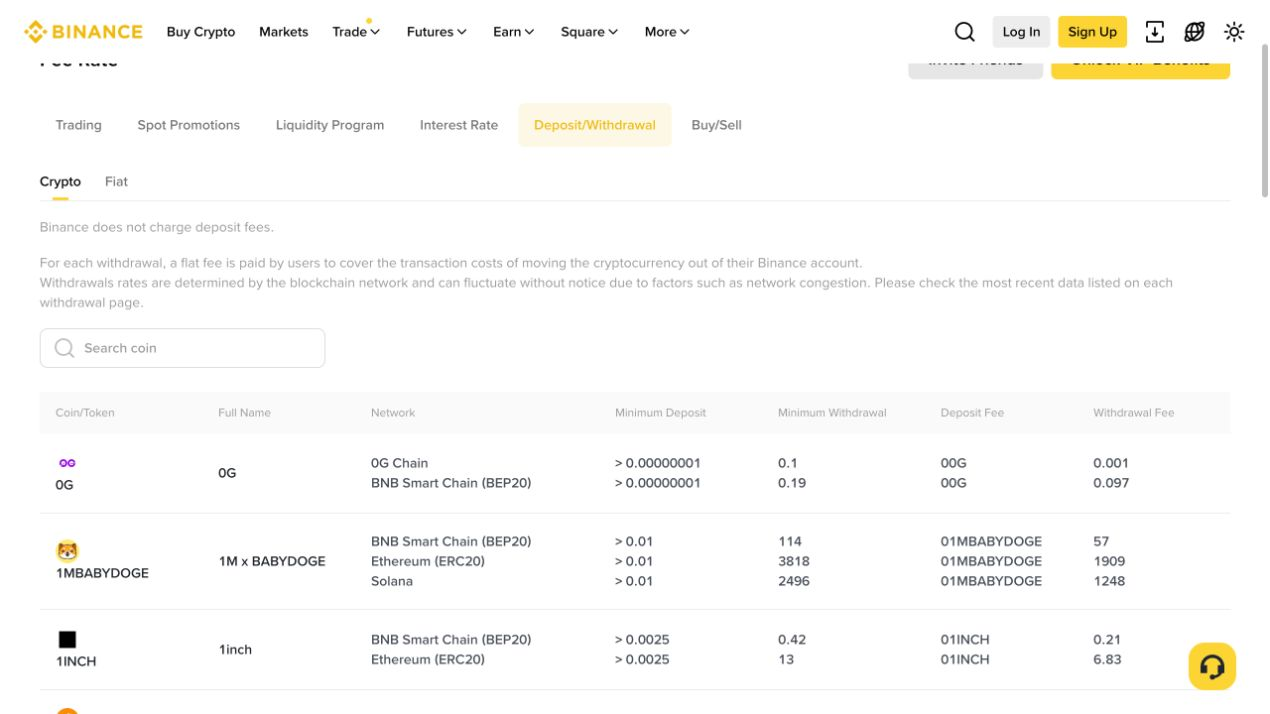This screenshot has width=1270, height=714.
Task: Click the Sign Up button
Action: point(1092,32)
